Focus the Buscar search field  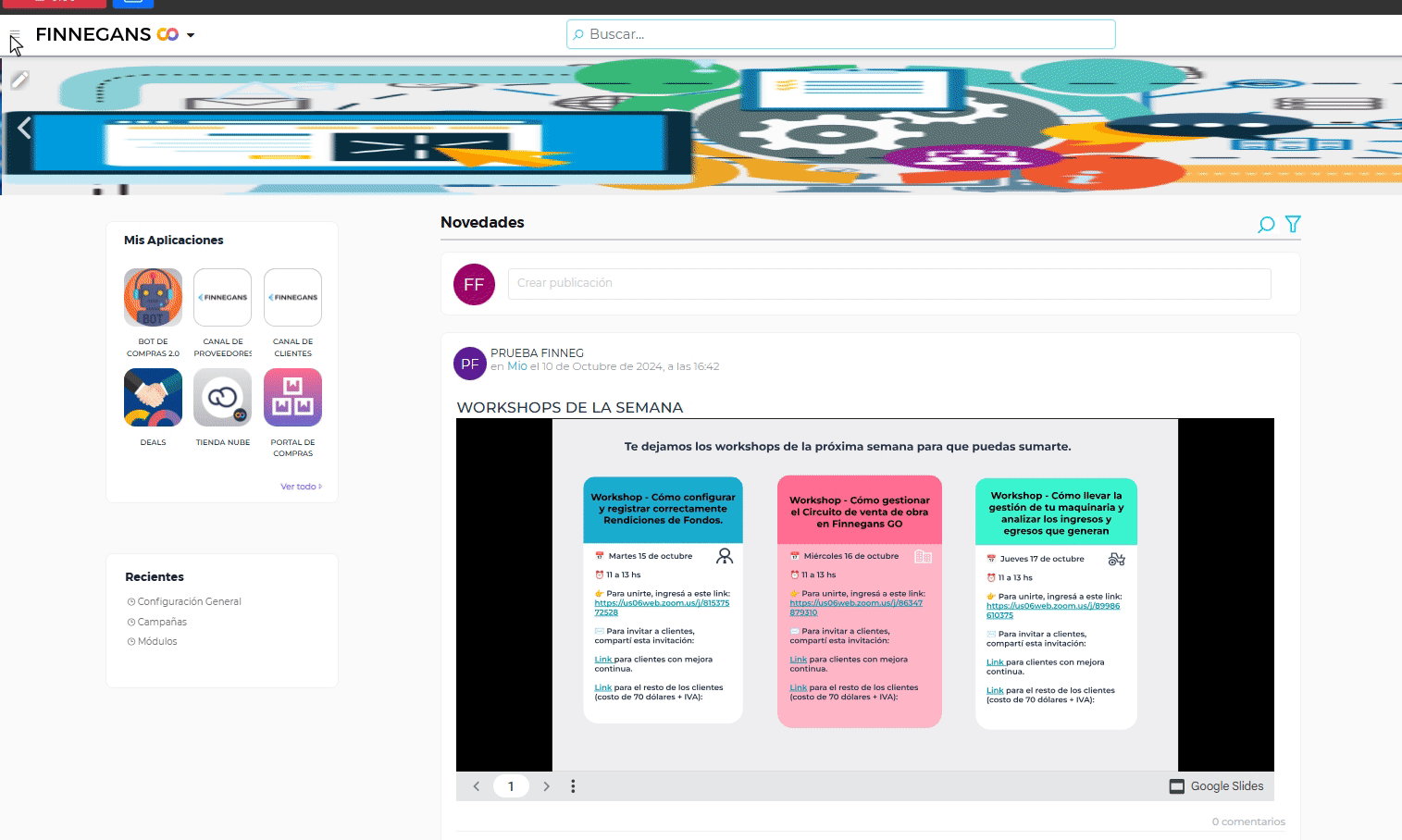click(x=840, y=34)
